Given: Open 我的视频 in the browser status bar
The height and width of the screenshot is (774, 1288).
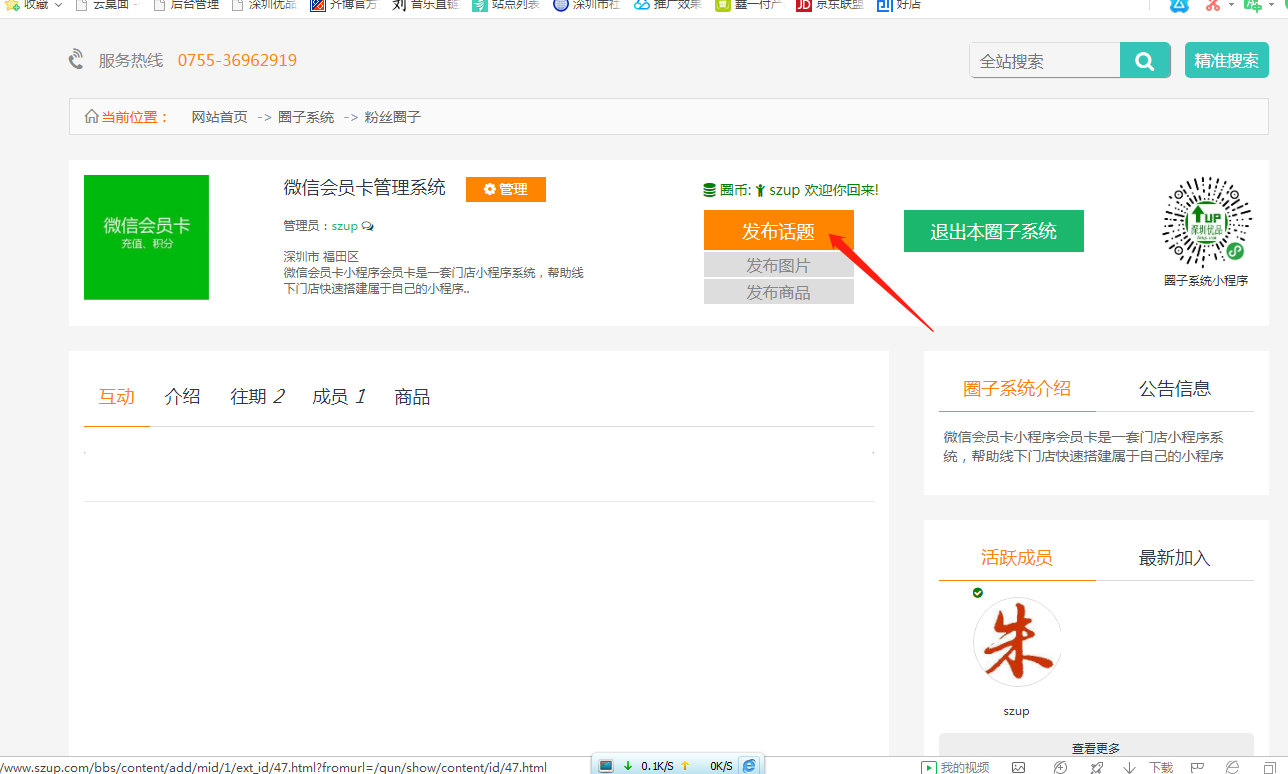Looking at the screenshot, I should tap(955, 767).
